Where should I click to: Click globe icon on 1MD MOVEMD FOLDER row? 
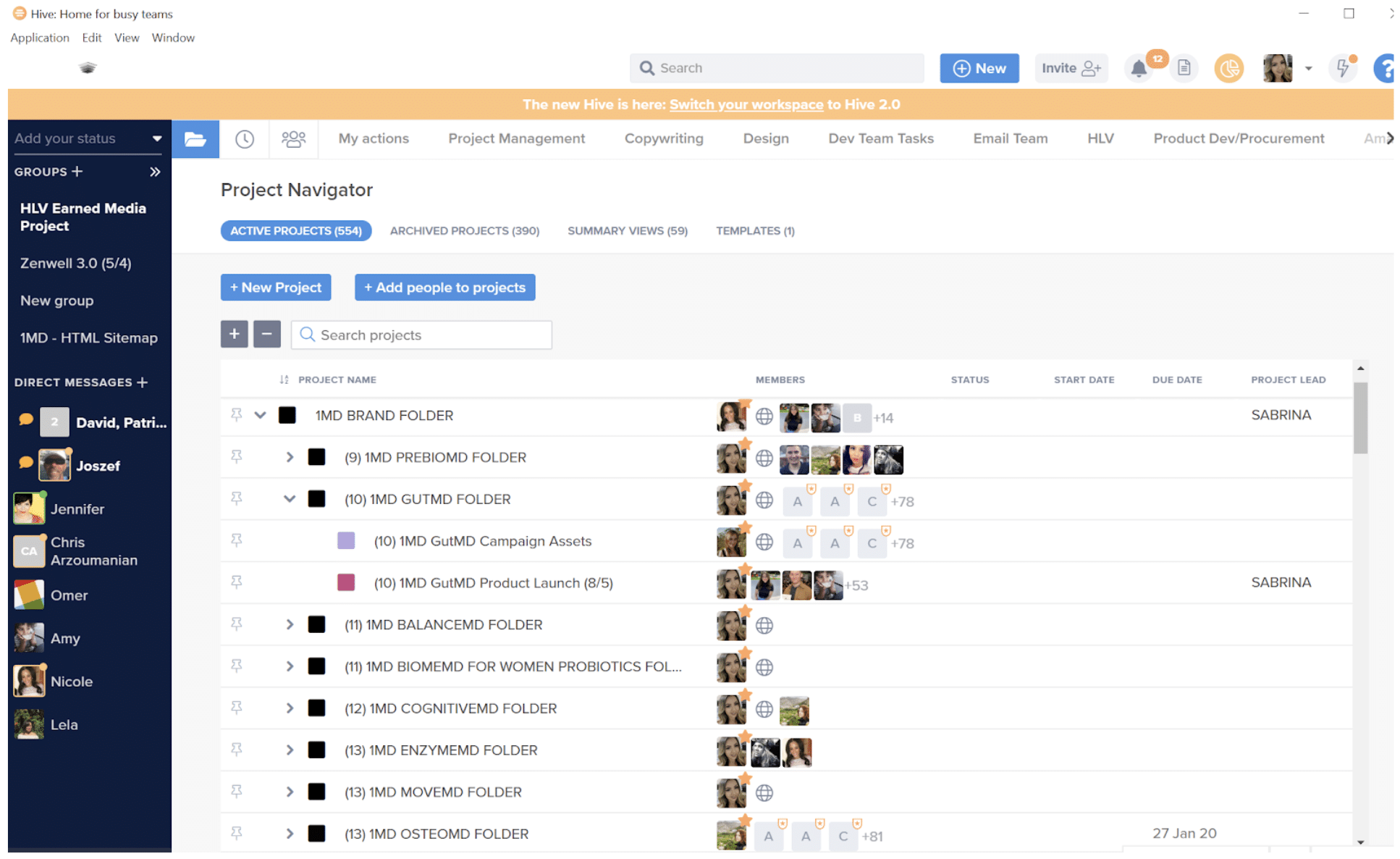point(764,793)
